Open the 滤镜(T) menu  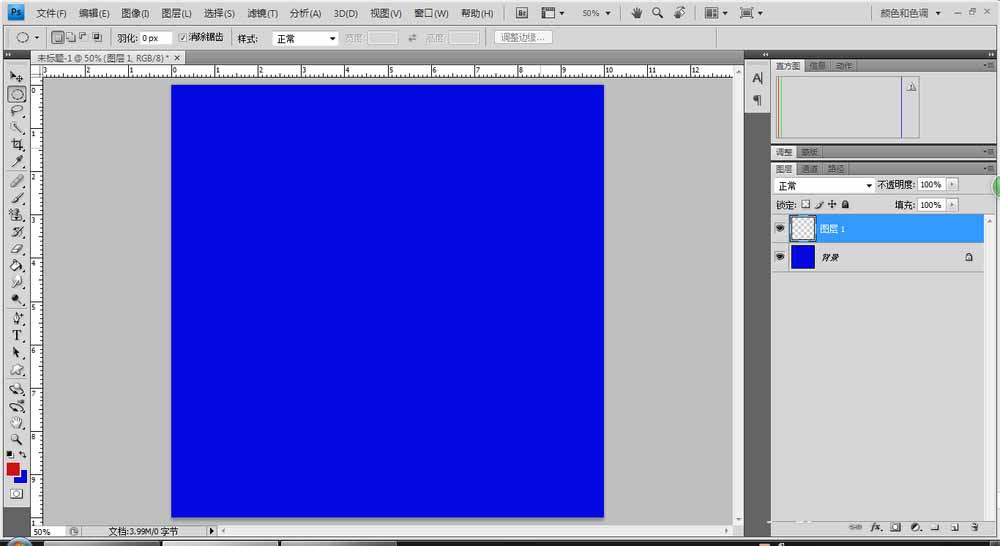tap(262, 13)
